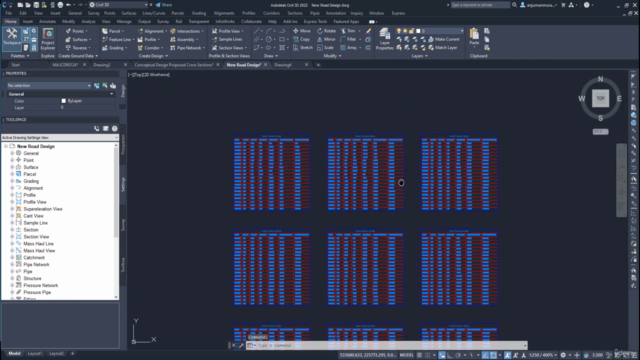Toggle ortho mode in status bar
The image size is (640, 360).
pyautogui.click(x=450, y=355)
